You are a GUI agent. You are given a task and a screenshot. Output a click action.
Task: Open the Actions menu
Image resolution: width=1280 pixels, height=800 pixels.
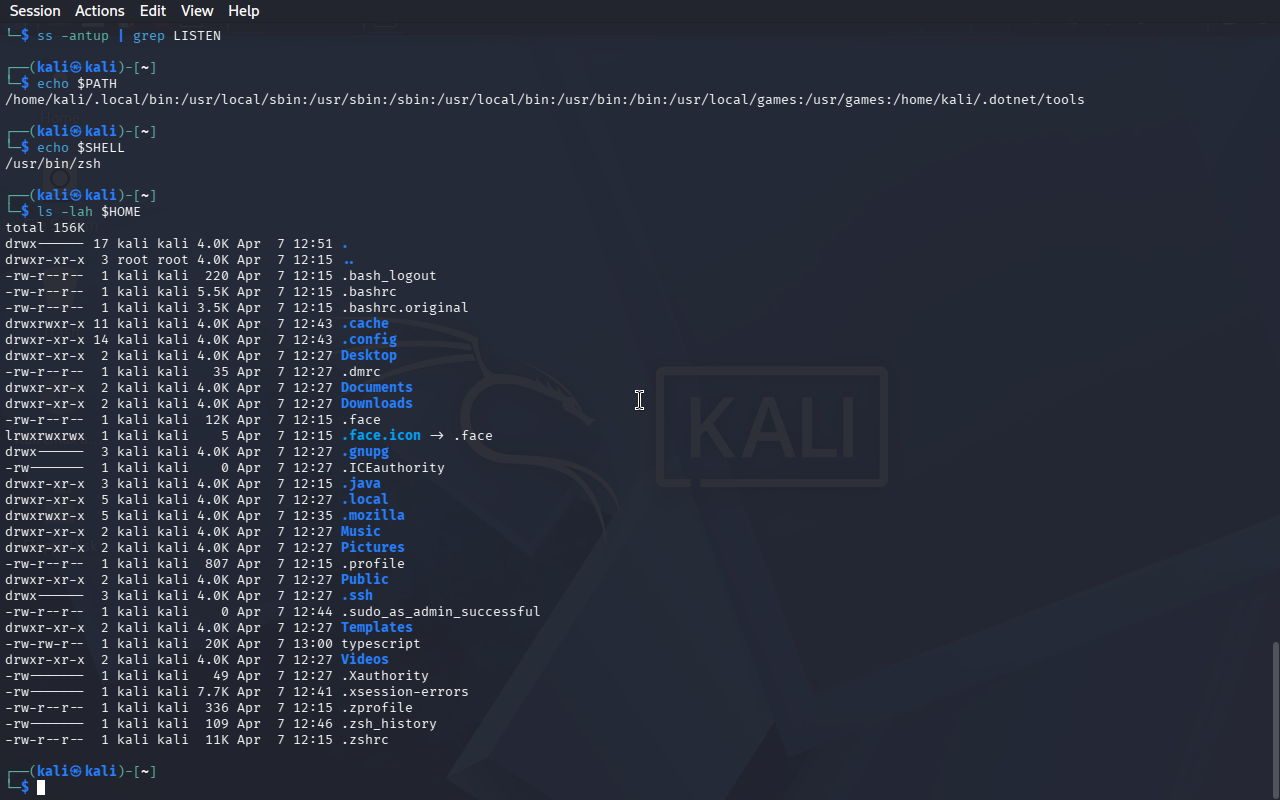[100, 11]
